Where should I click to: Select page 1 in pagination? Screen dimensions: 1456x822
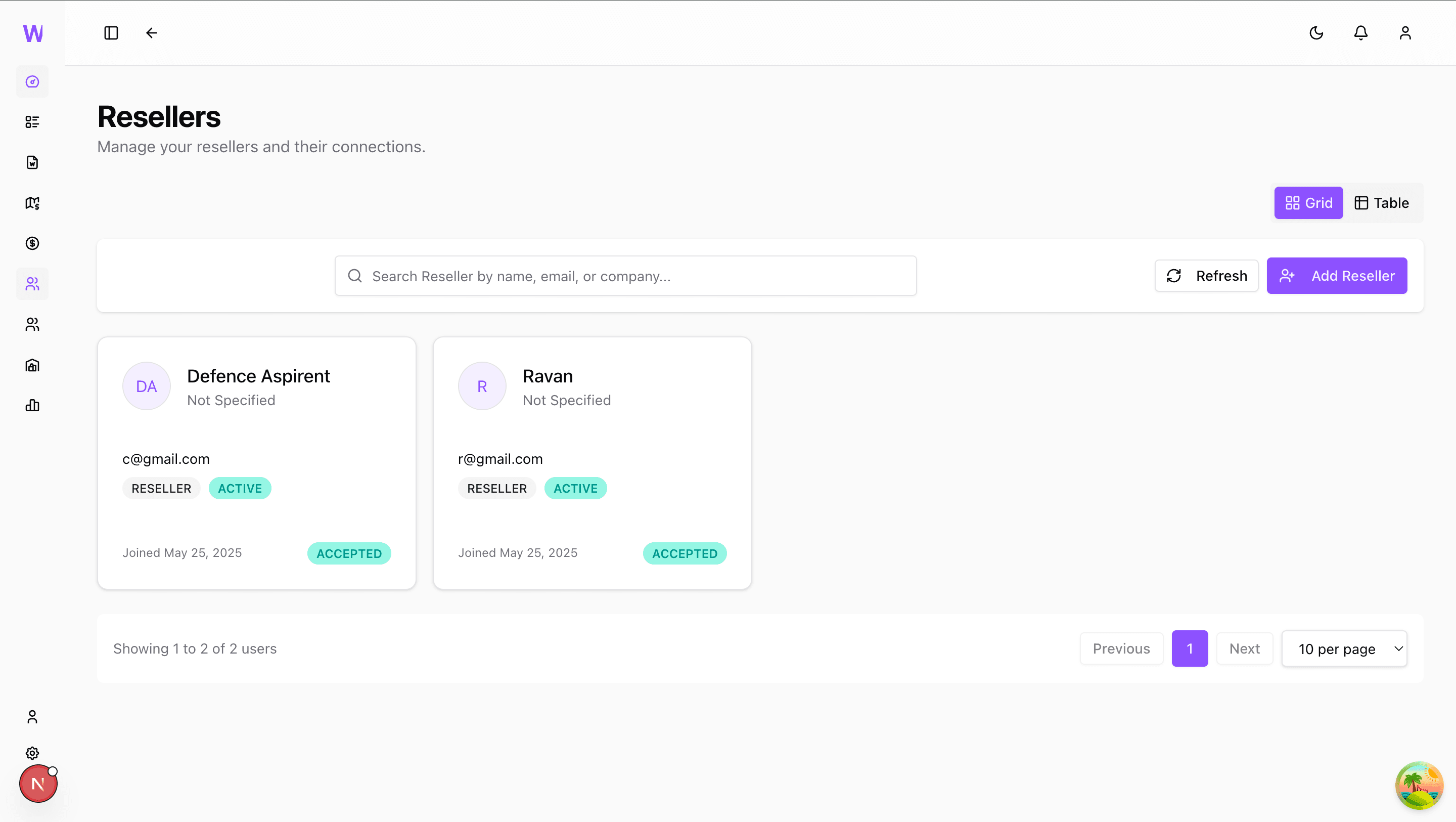point(1190,648)
